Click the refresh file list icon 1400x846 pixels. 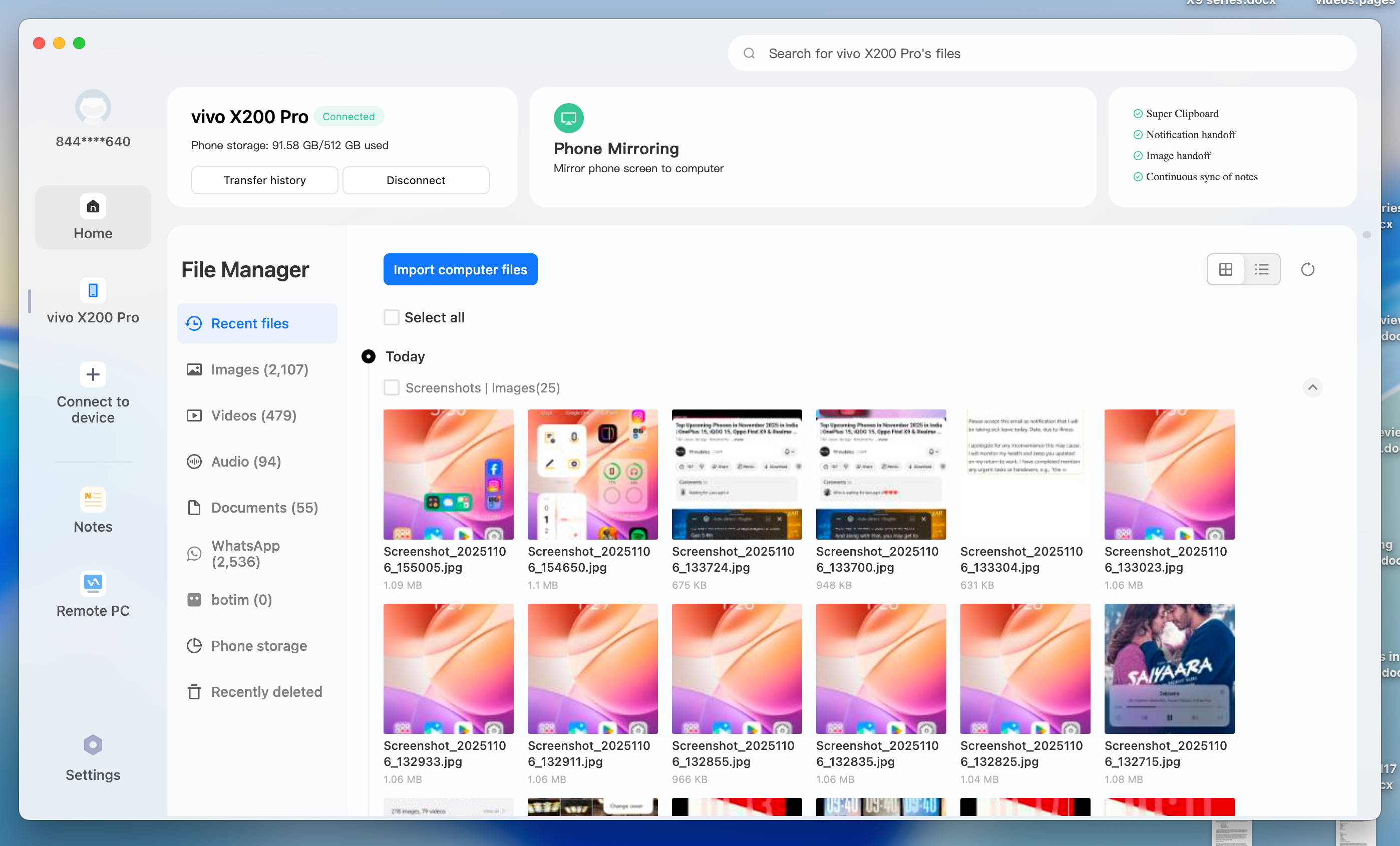click(1307, 269)
